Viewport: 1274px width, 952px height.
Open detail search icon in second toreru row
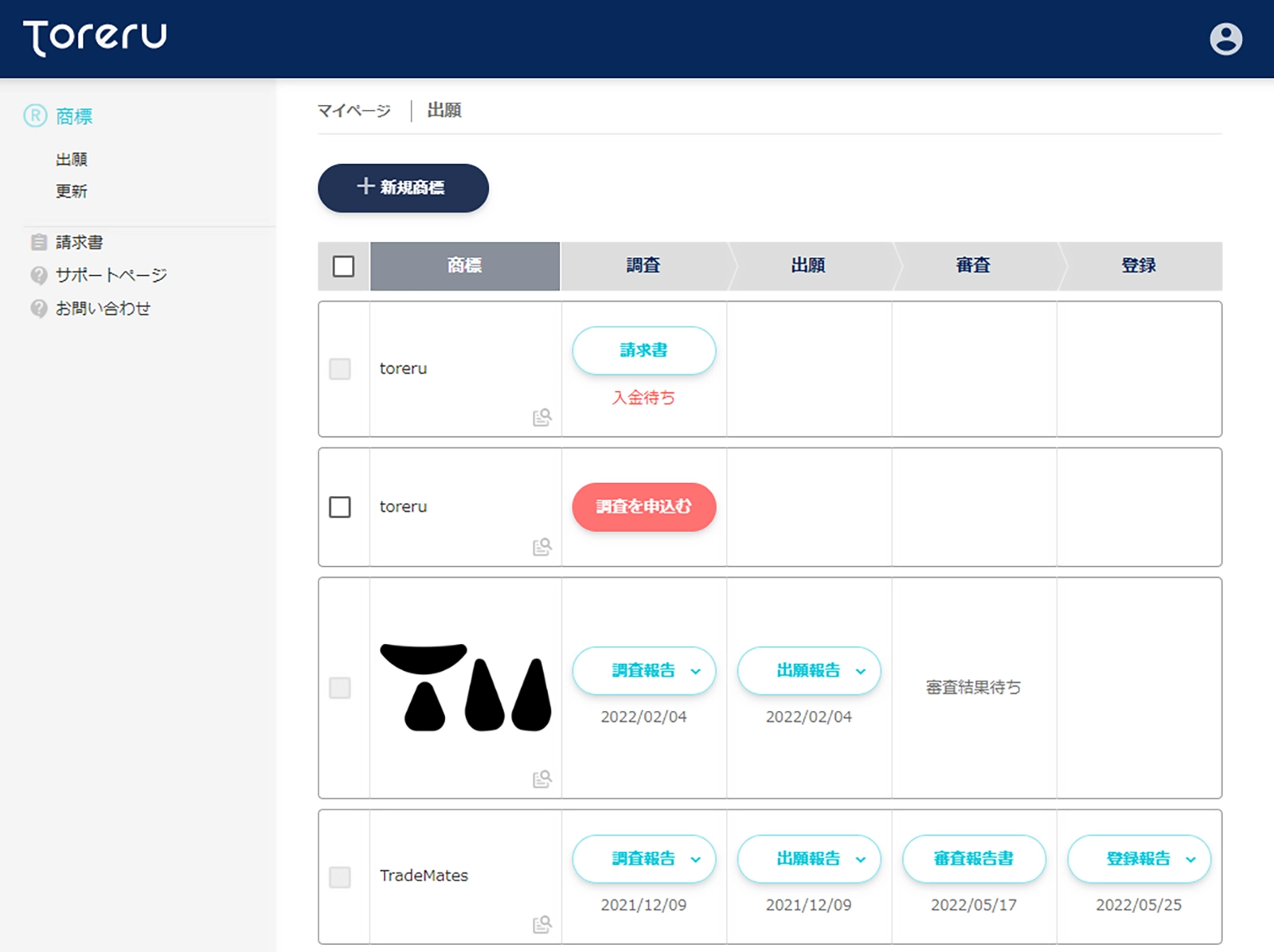click(x=542, y=547)
